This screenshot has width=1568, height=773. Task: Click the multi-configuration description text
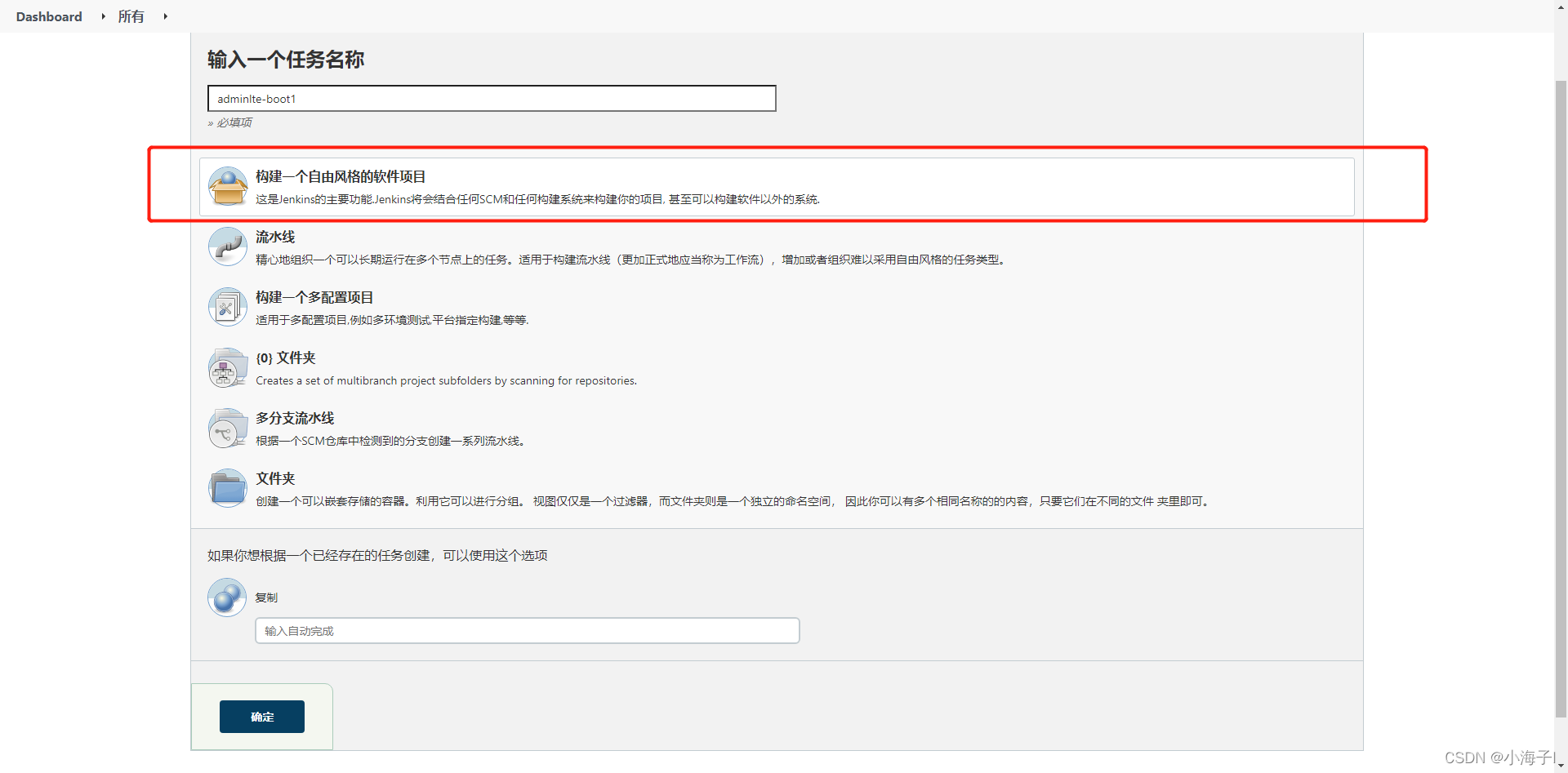click(x=392, y=320)
